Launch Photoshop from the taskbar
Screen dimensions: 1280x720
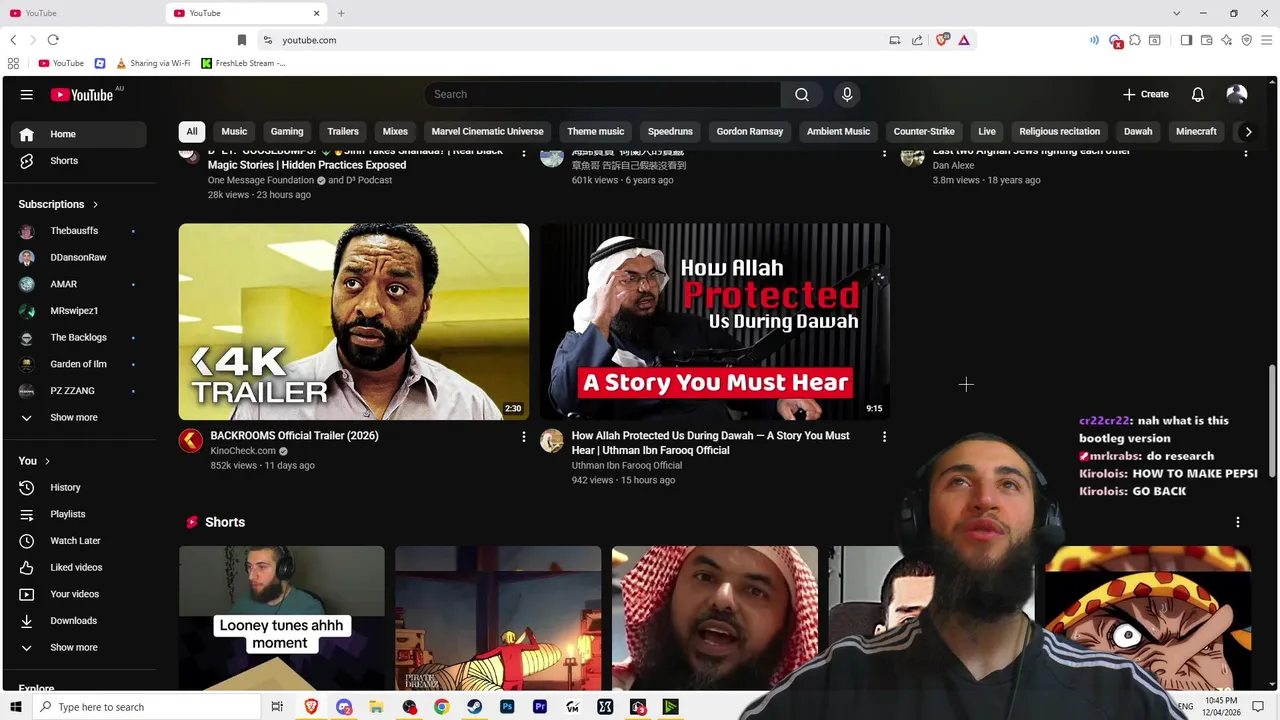click(507, 707)
